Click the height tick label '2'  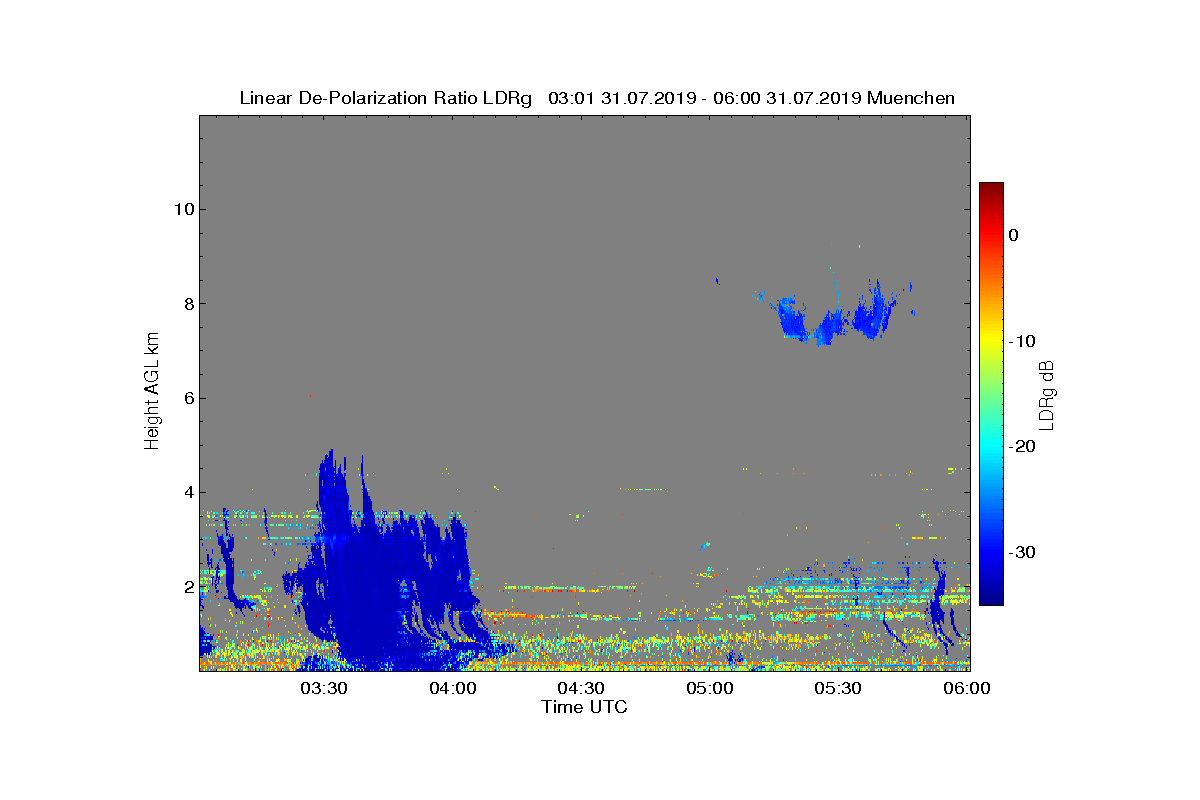187,587
